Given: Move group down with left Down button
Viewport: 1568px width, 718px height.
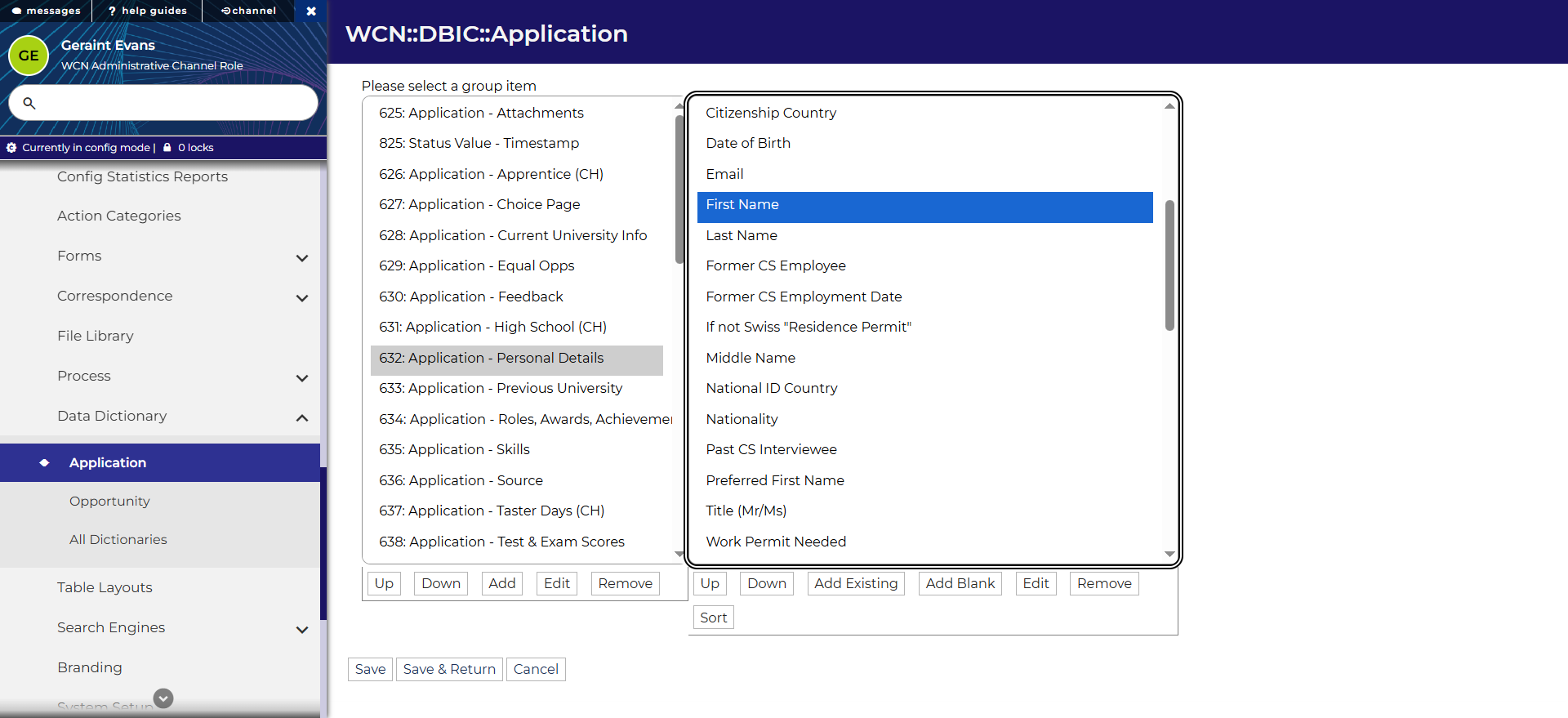Looking at the screenshot, I should coord(441,583).
